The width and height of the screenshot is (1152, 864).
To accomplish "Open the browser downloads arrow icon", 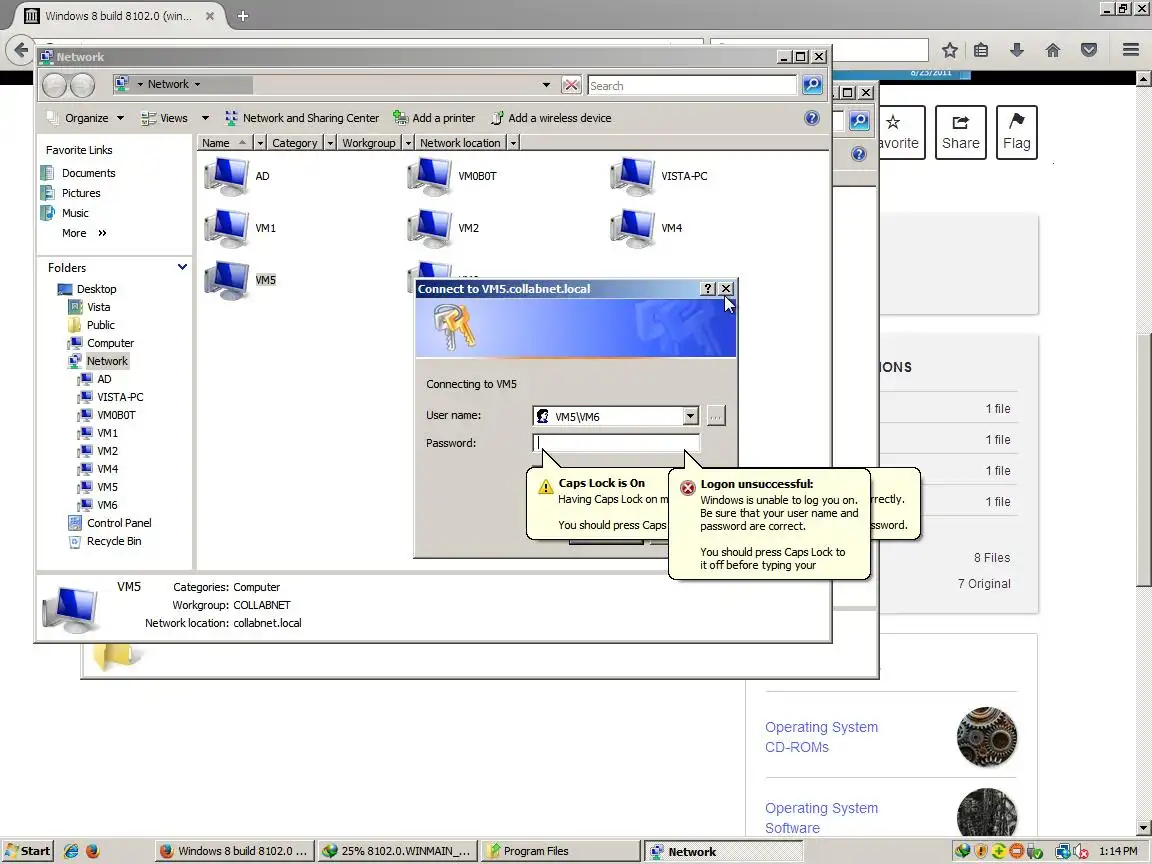I will [x=1017, y=50].
